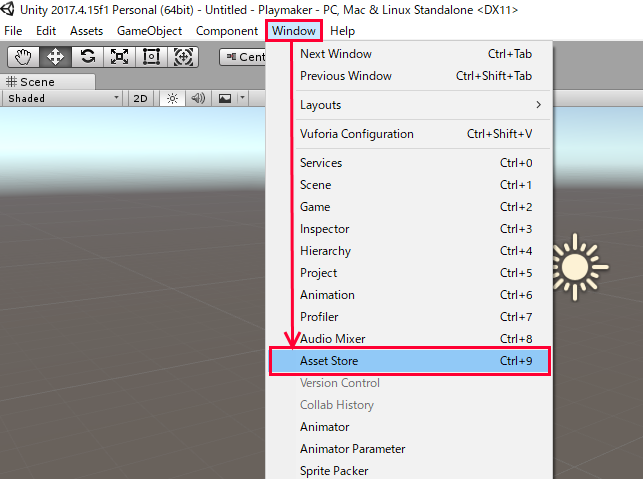Open the Assets menu
Image resolution: width=643 pixels, height=479 pixels.
(86, 31)
